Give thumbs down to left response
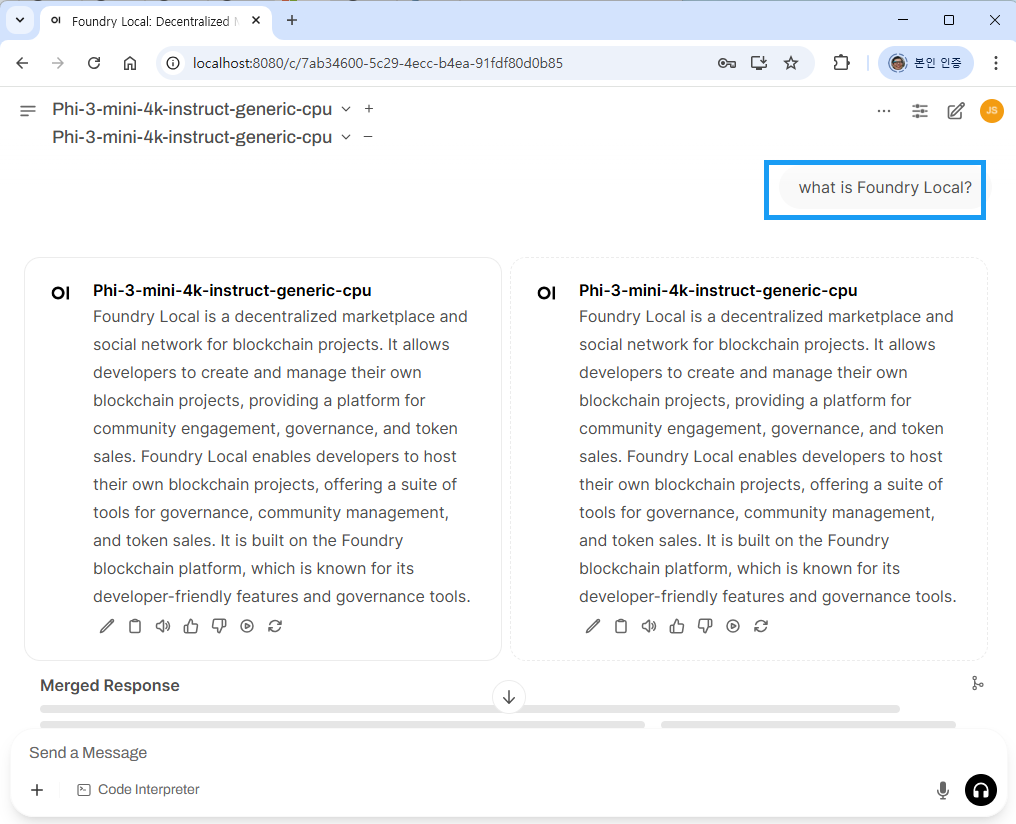The height and width of the screenshot is (824, 1016). point(219,626)
